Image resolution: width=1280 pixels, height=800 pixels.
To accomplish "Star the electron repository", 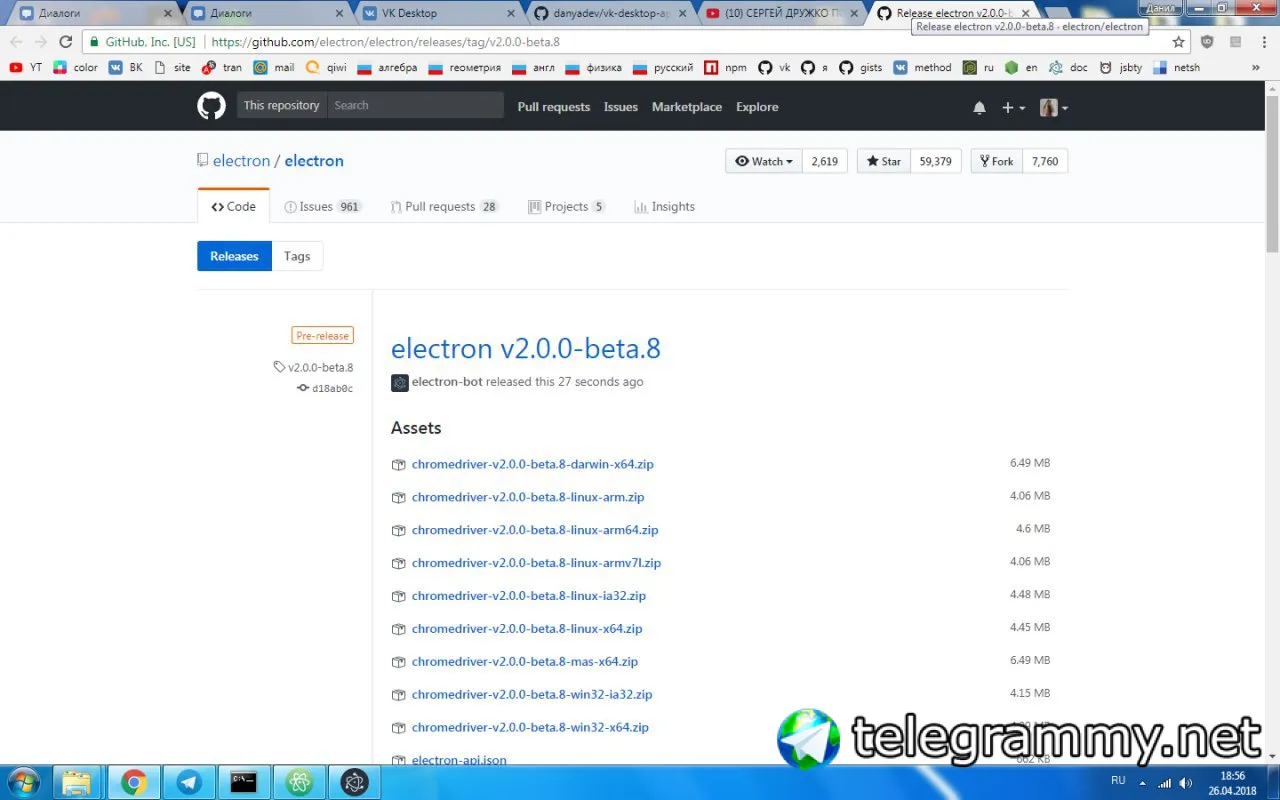I will coord(883,161).
